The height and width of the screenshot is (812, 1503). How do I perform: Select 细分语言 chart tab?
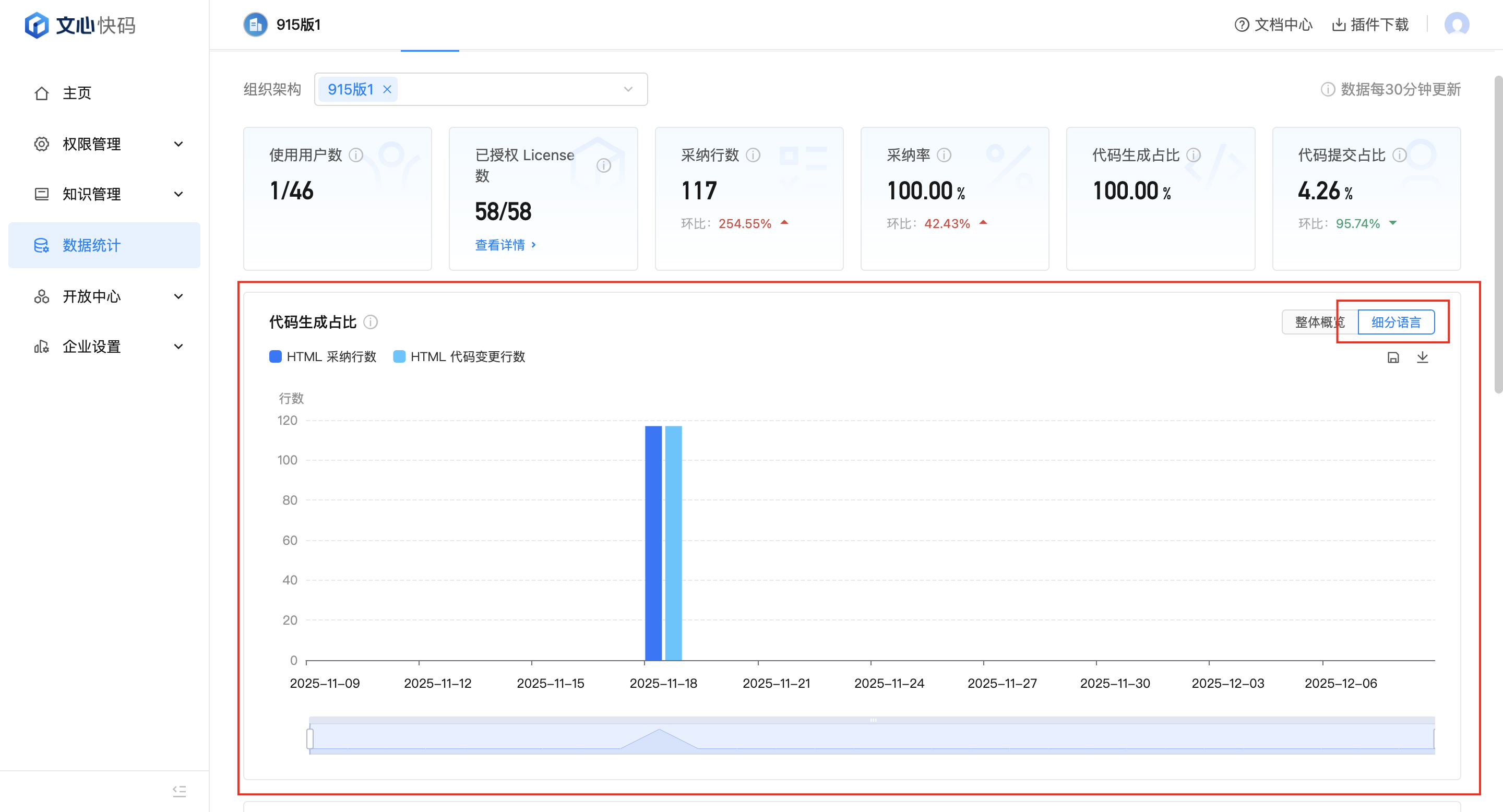tap(1395, 322)
